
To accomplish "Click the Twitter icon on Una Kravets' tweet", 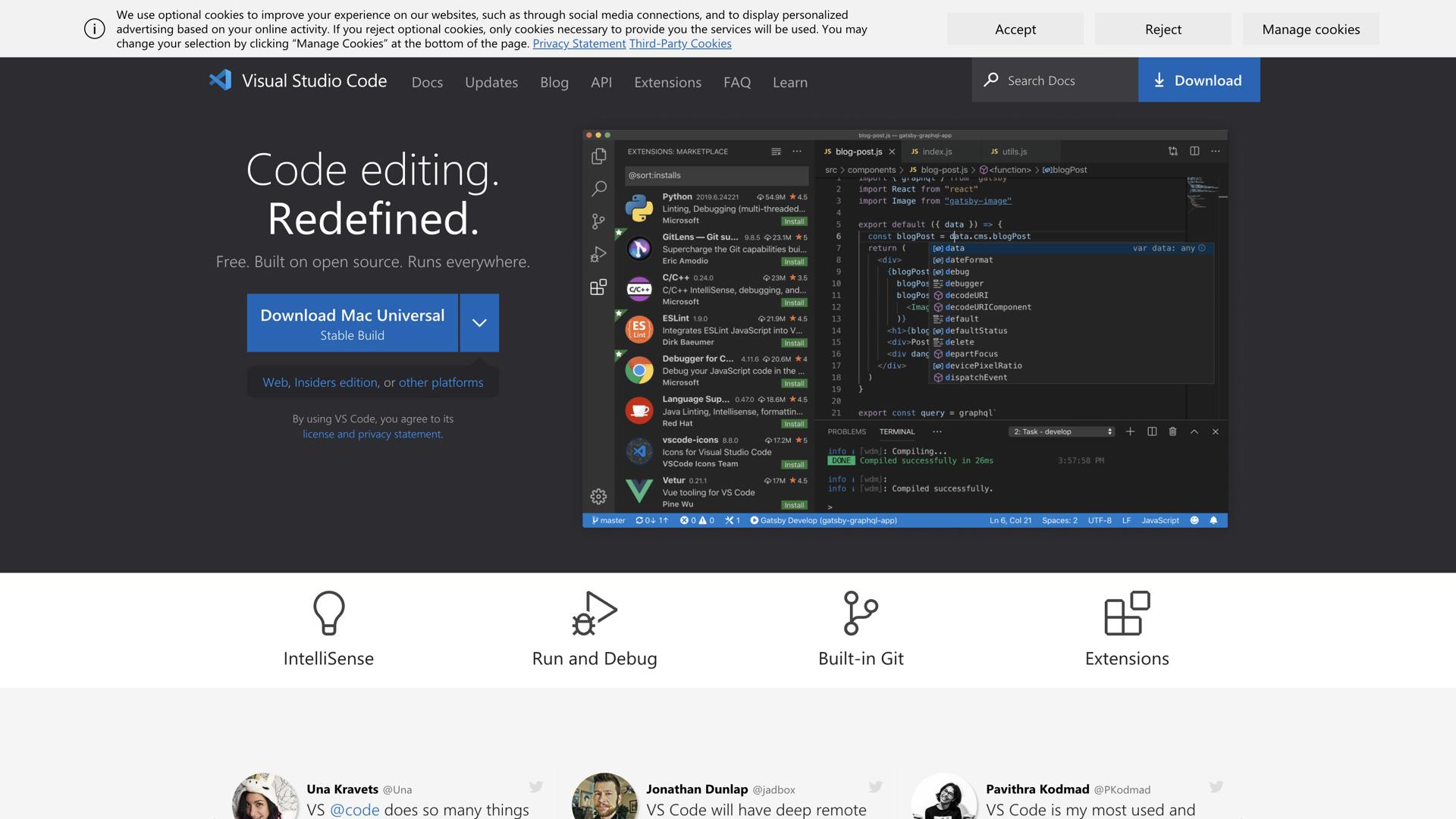I will point(537,787).
